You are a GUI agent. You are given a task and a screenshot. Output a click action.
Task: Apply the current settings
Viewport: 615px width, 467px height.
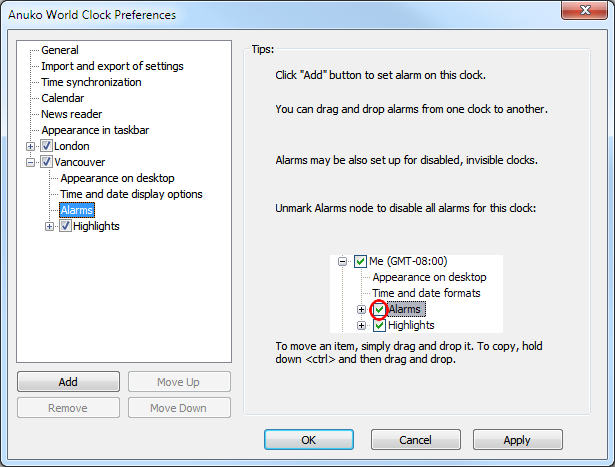coord(517,440)
